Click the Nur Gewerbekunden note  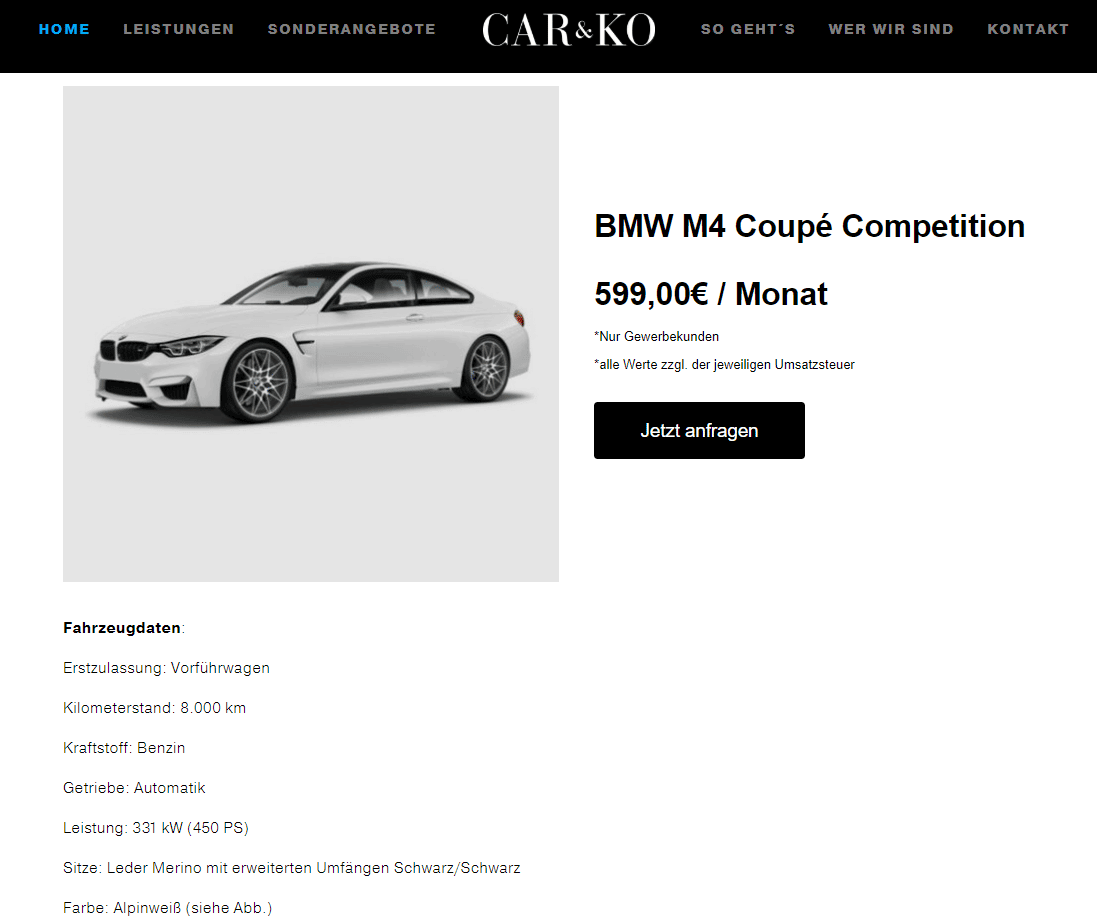tap(656, 336)
